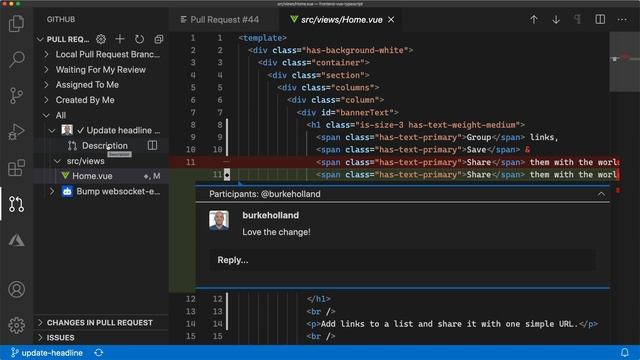Screen dimensions: 640x360
Task: Click the author avatar on Update headline PR
Action: tap(67, 130)
